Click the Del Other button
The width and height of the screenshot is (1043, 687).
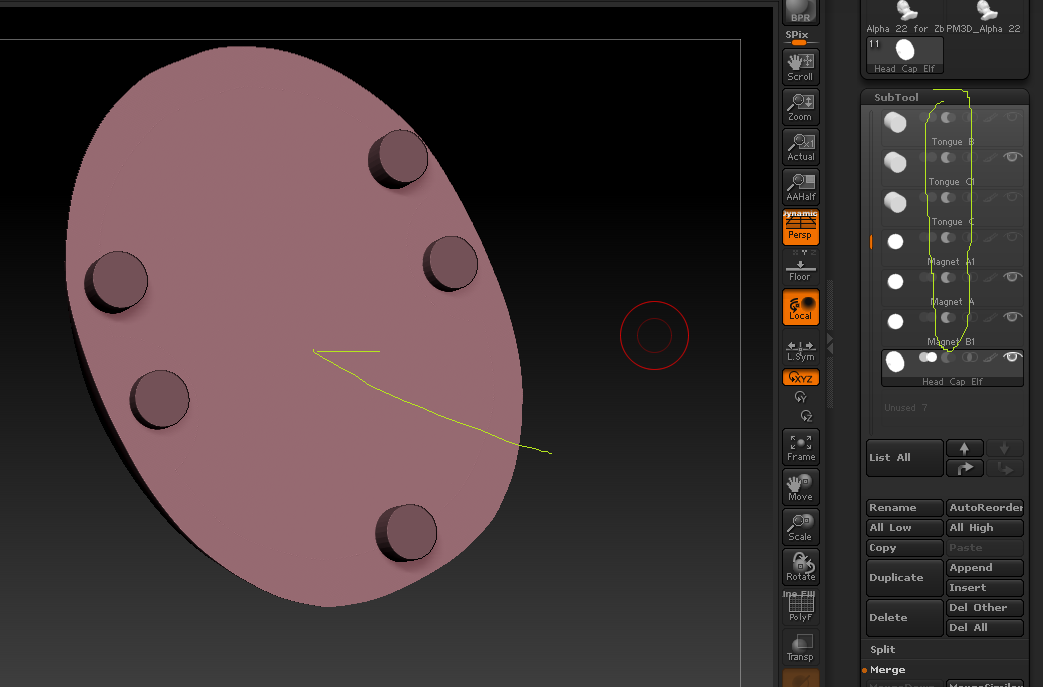click(x=984, y=607)
